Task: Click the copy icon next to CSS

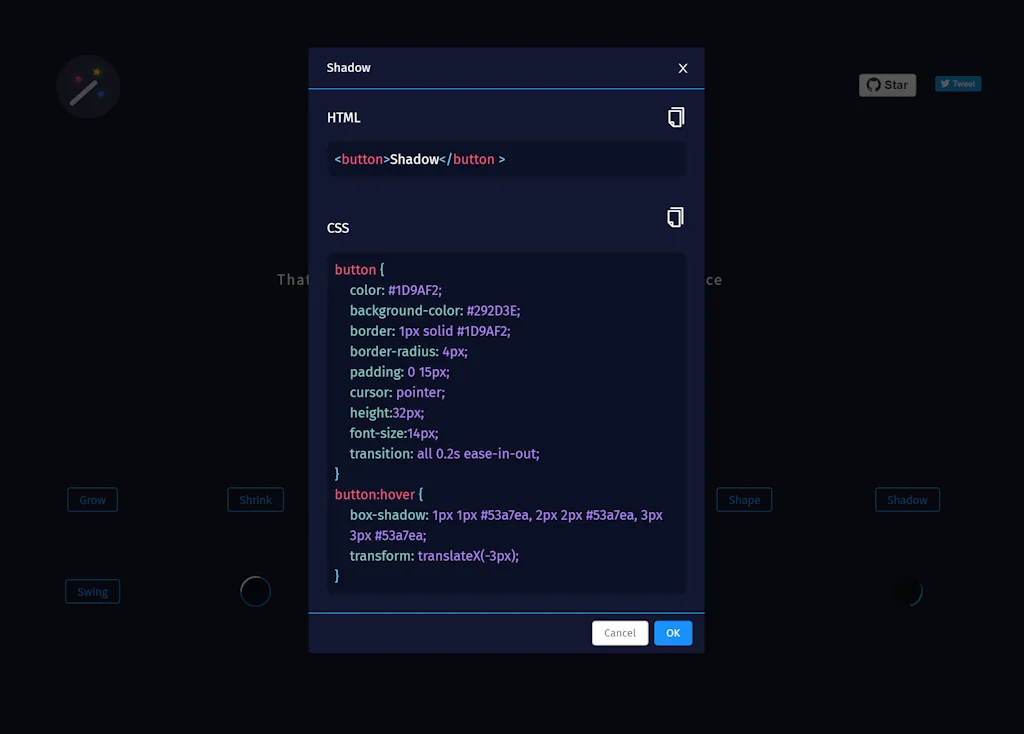Action: [676, 217]
